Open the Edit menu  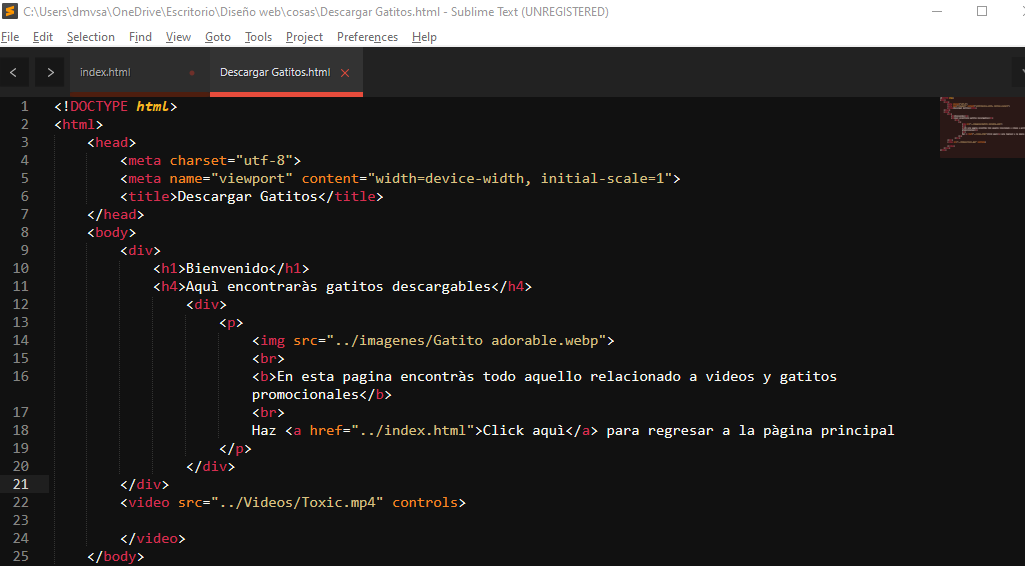[42, 37]
